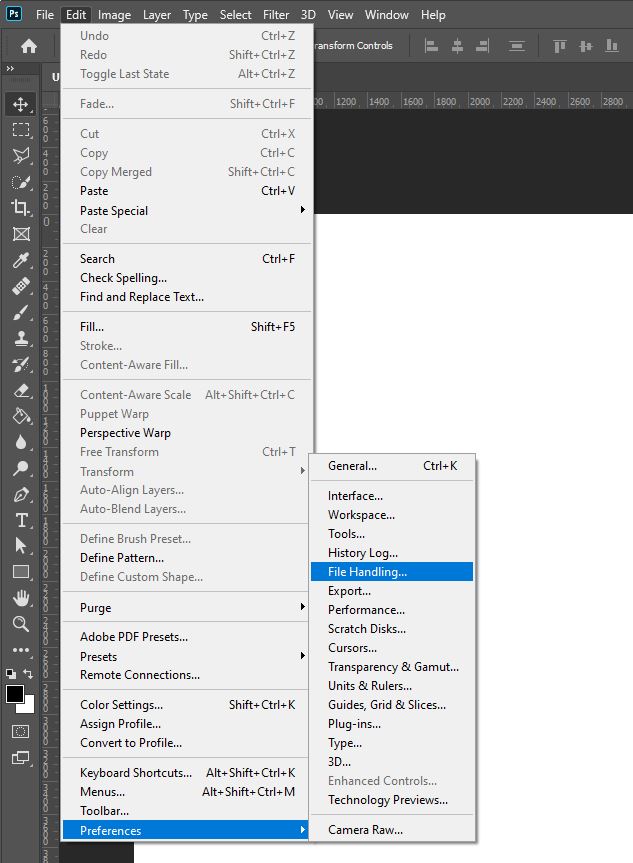Screen dimensions: 633x863
Task: Select the Horizontal Type tool
Action: coord(20,521)
